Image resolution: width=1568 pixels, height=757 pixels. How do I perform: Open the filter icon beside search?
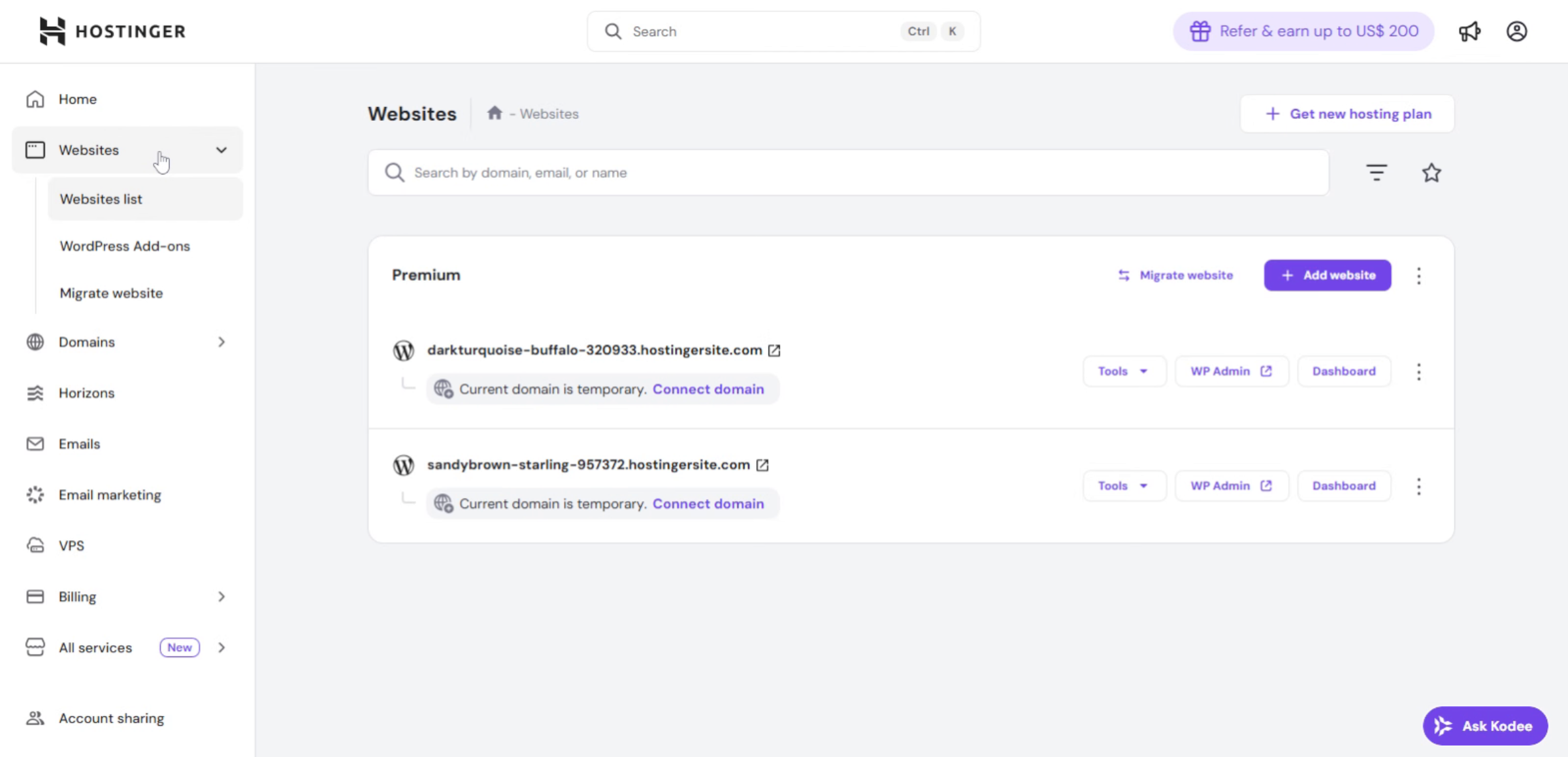(1377, 172)
